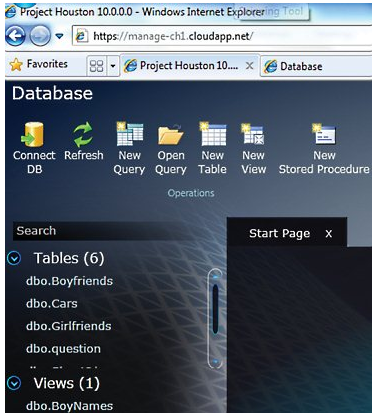The width and height of the screenshot is (374, 415).
Task: Select table dbo.Boyfriends
Action: 69,281
